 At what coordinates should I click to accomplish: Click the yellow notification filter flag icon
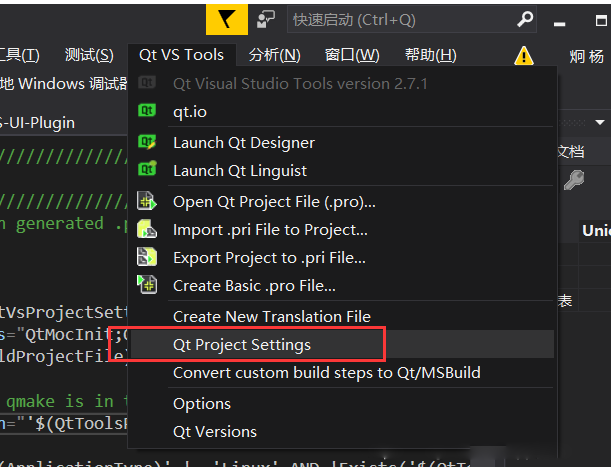click(227, 19)
